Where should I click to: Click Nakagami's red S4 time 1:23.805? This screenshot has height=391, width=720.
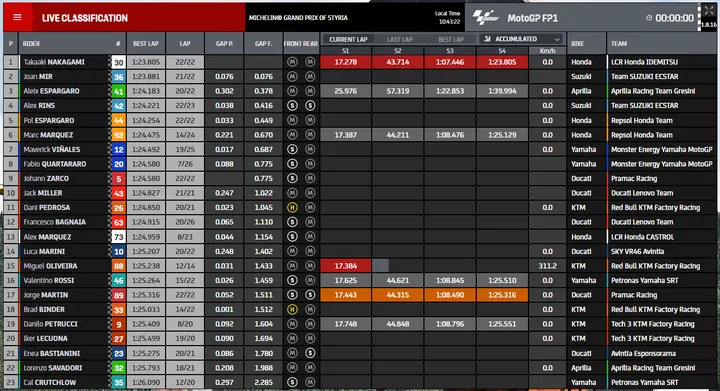tap(502, 62)
